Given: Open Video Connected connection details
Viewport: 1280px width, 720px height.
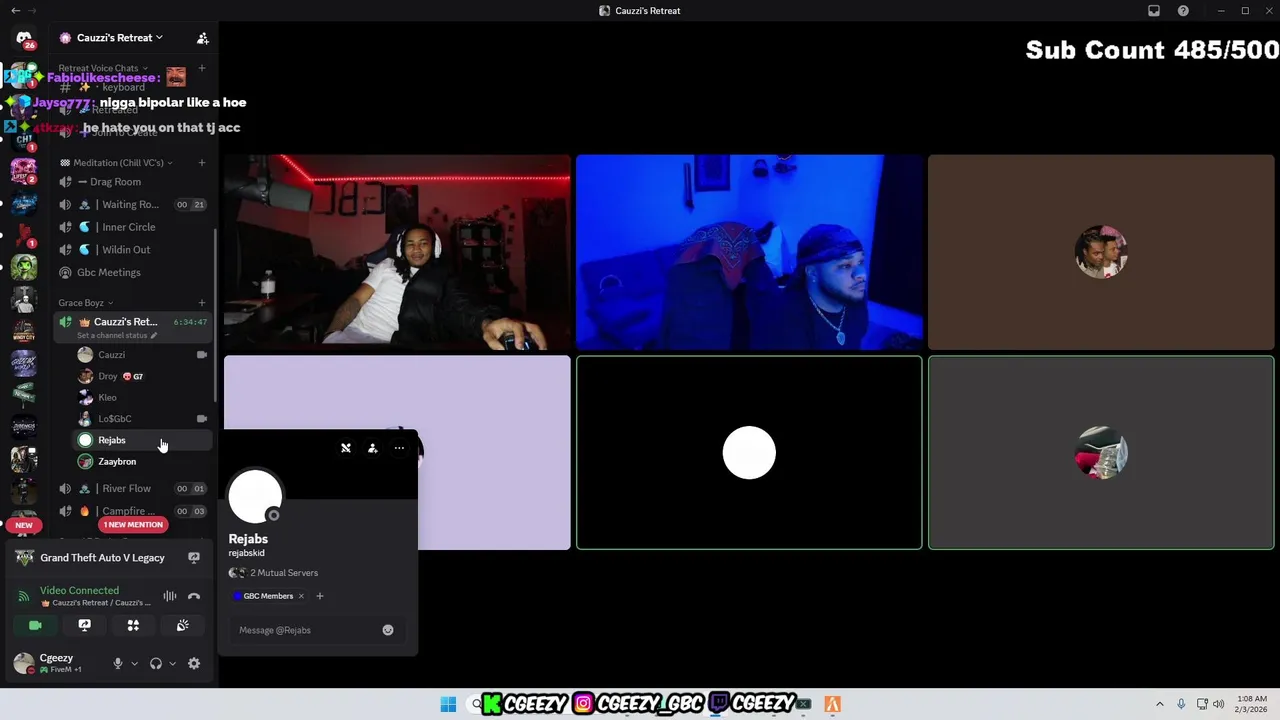Looking at the screenshot, I should click(79, 591).
